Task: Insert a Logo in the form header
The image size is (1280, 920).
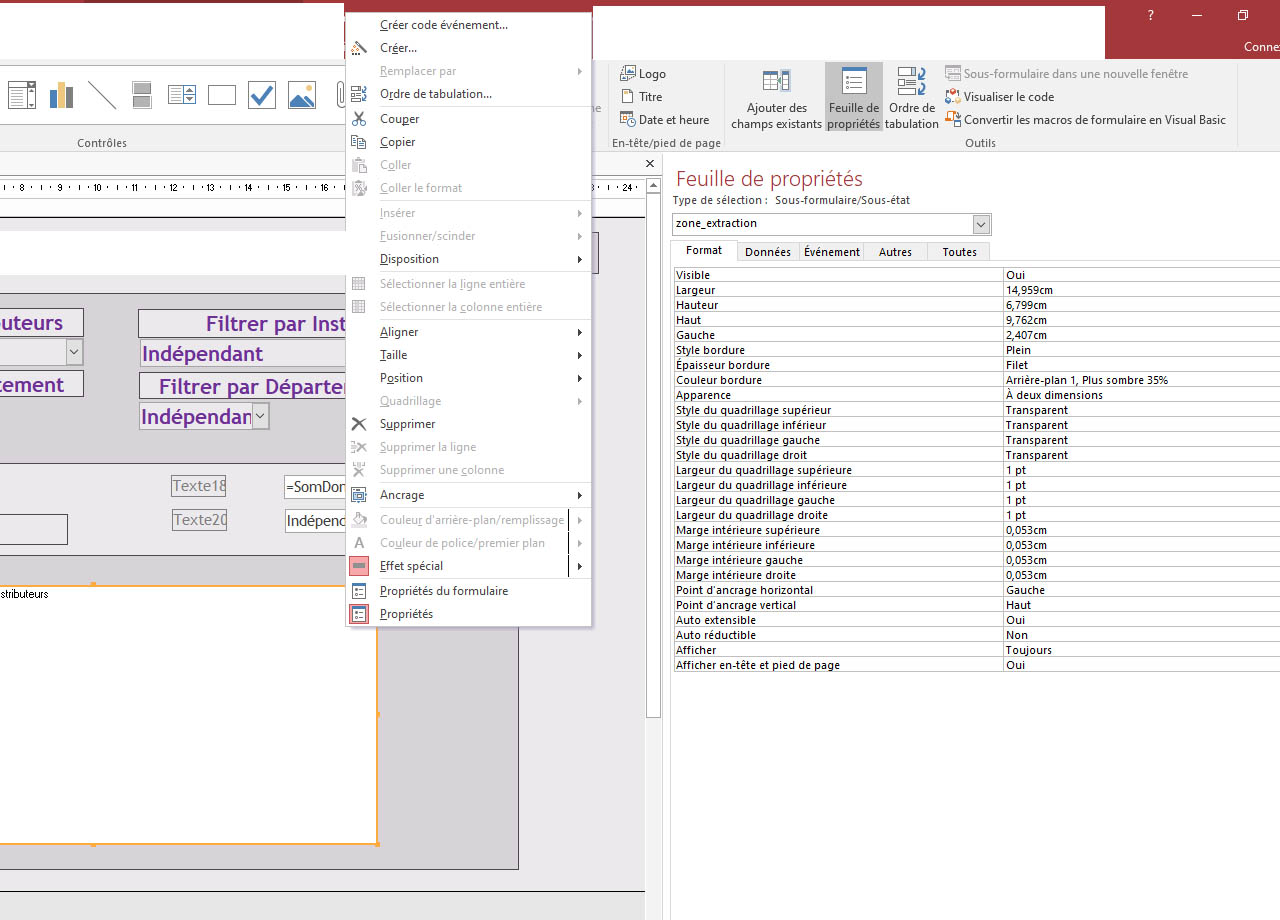Action: click(643, 74)
